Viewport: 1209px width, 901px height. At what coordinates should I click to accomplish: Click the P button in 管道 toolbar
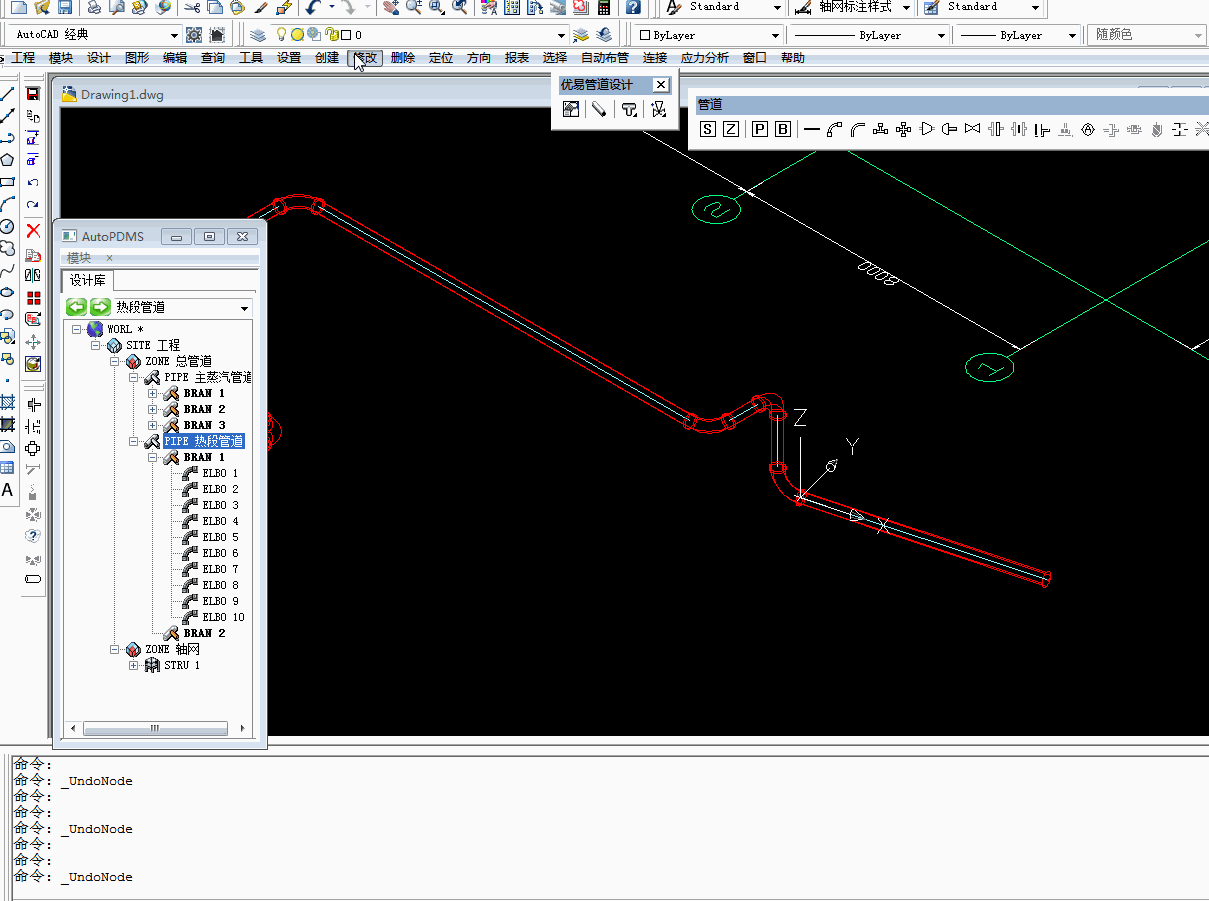click(x=760, y=129)
